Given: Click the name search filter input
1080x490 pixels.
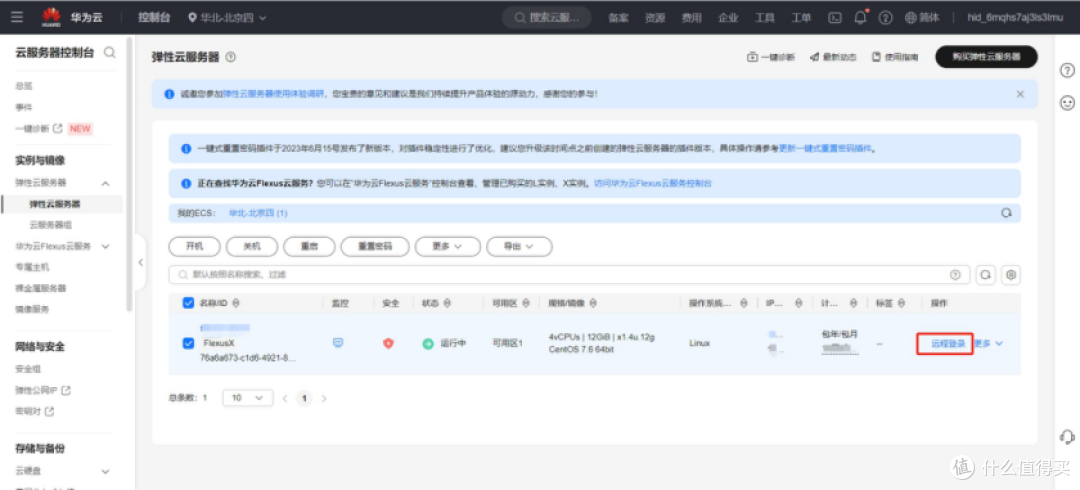Looking at the screenshot, I should point(569,274).
